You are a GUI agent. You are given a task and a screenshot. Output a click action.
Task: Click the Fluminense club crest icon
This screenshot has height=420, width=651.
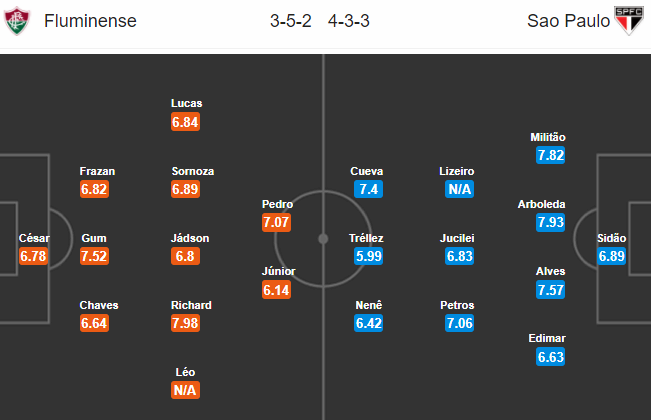(x=17, y=21)
